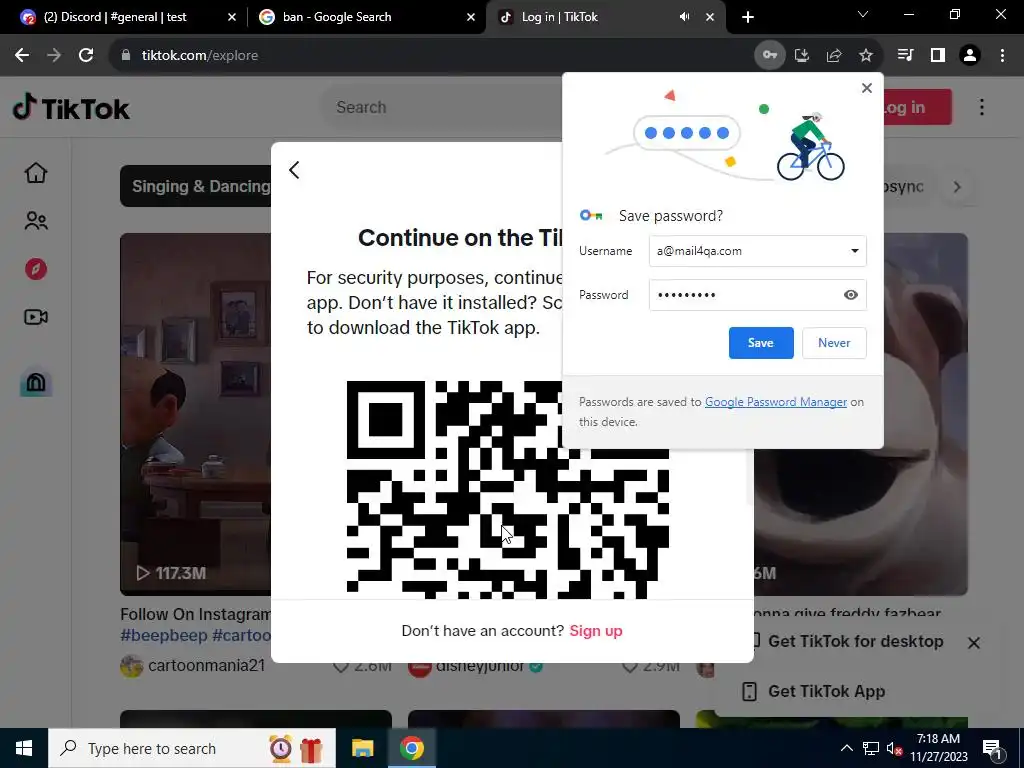Image resolution: width=1024 pixels, height=768 pixels.
Task: Show password with the eye icon
Action: [x=850, y=295]
